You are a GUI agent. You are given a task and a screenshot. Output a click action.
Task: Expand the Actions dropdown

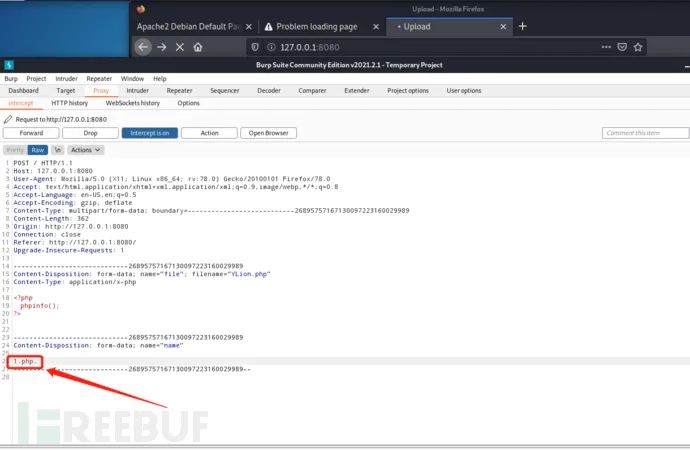[86, 150]
